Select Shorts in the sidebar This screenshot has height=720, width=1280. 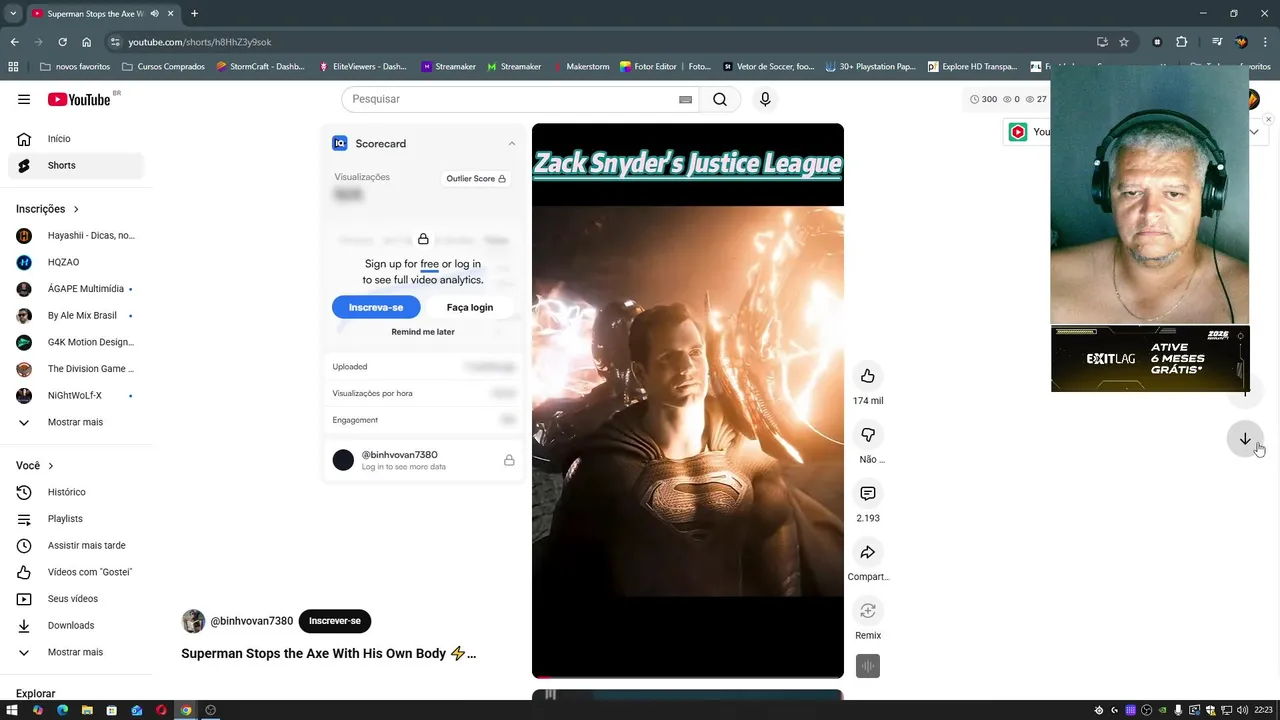[76, 165]
